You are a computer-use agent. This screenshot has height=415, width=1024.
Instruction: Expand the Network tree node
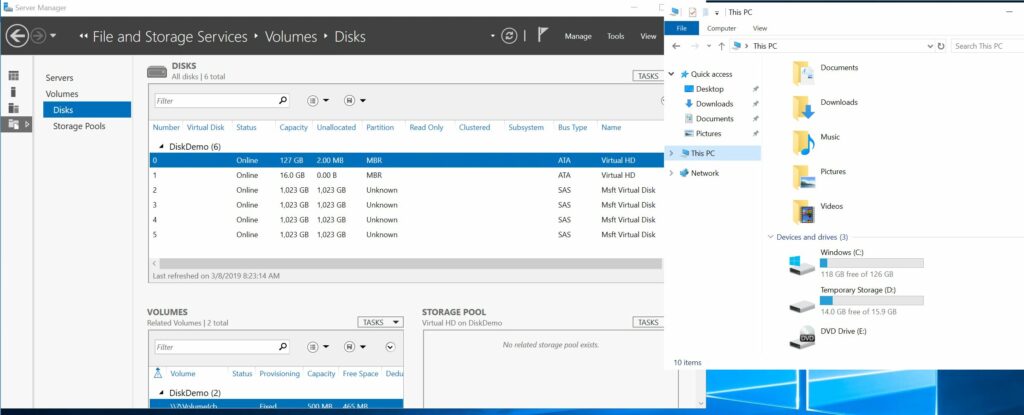pos(671,173)
